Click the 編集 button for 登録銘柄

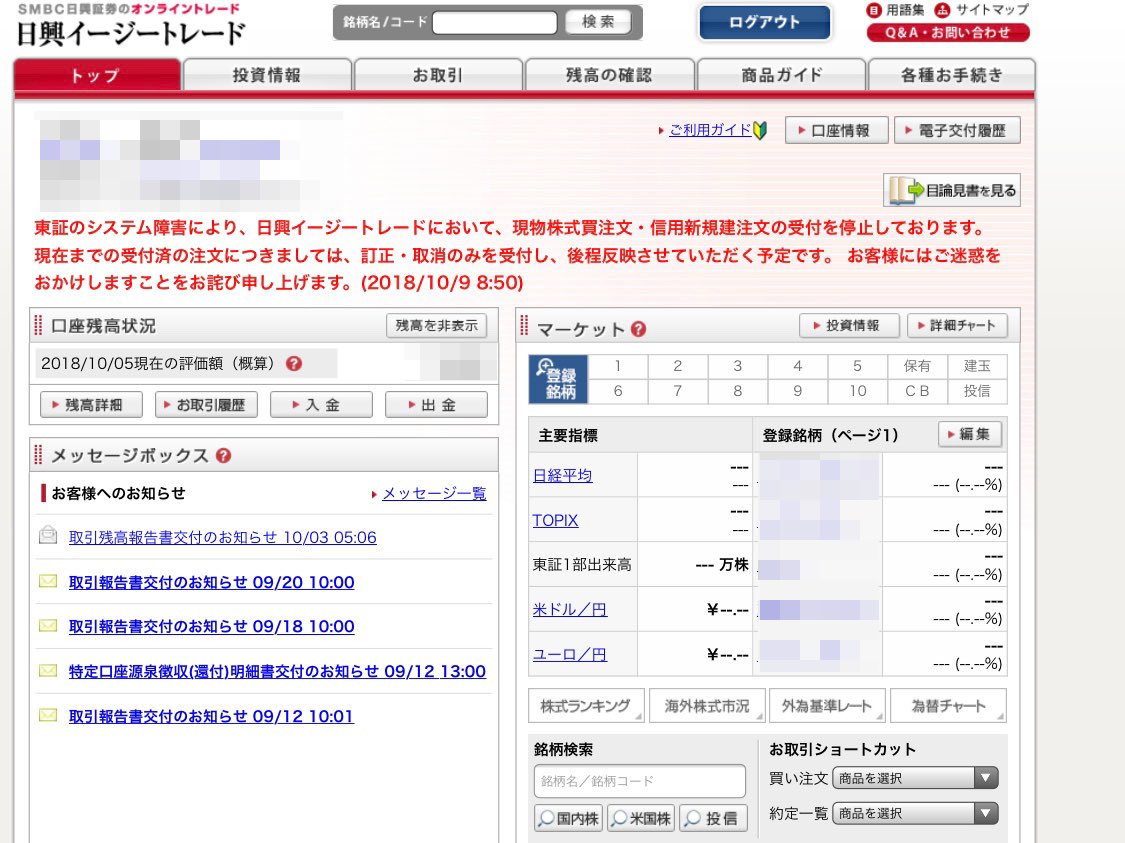970,434
